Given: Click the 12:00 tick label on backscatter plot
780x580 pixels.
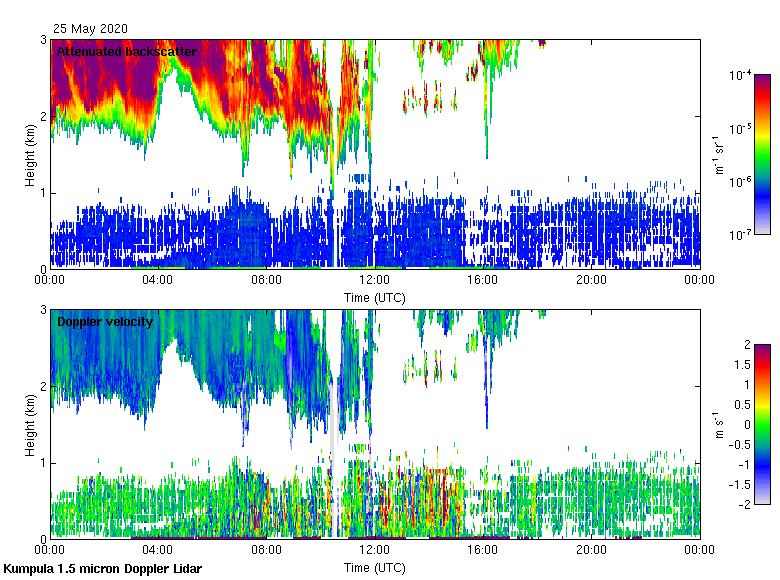Looking at the screenshot, I should click(375, 280).
